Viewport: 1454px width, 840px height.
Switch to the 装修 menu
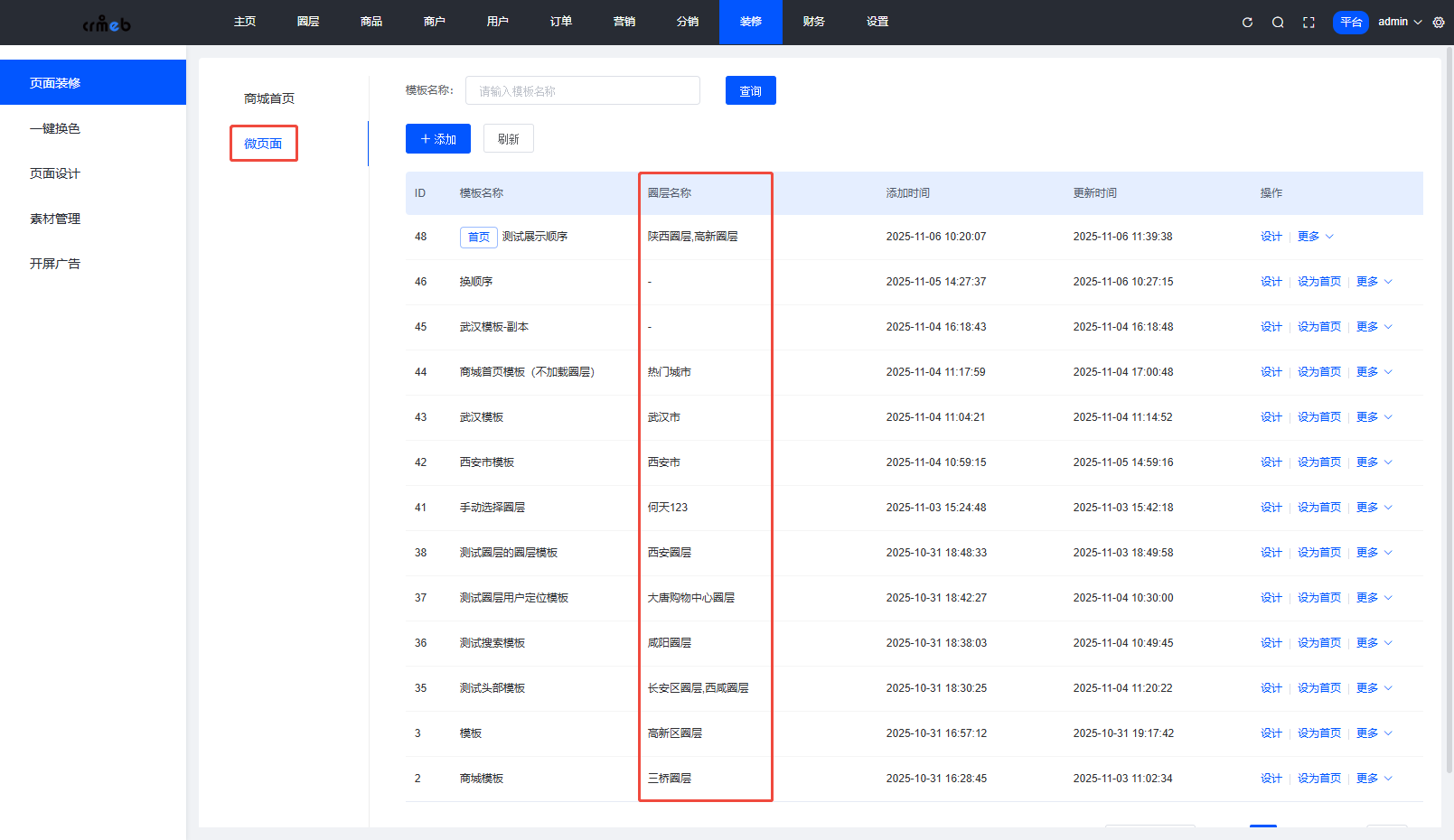750,22
